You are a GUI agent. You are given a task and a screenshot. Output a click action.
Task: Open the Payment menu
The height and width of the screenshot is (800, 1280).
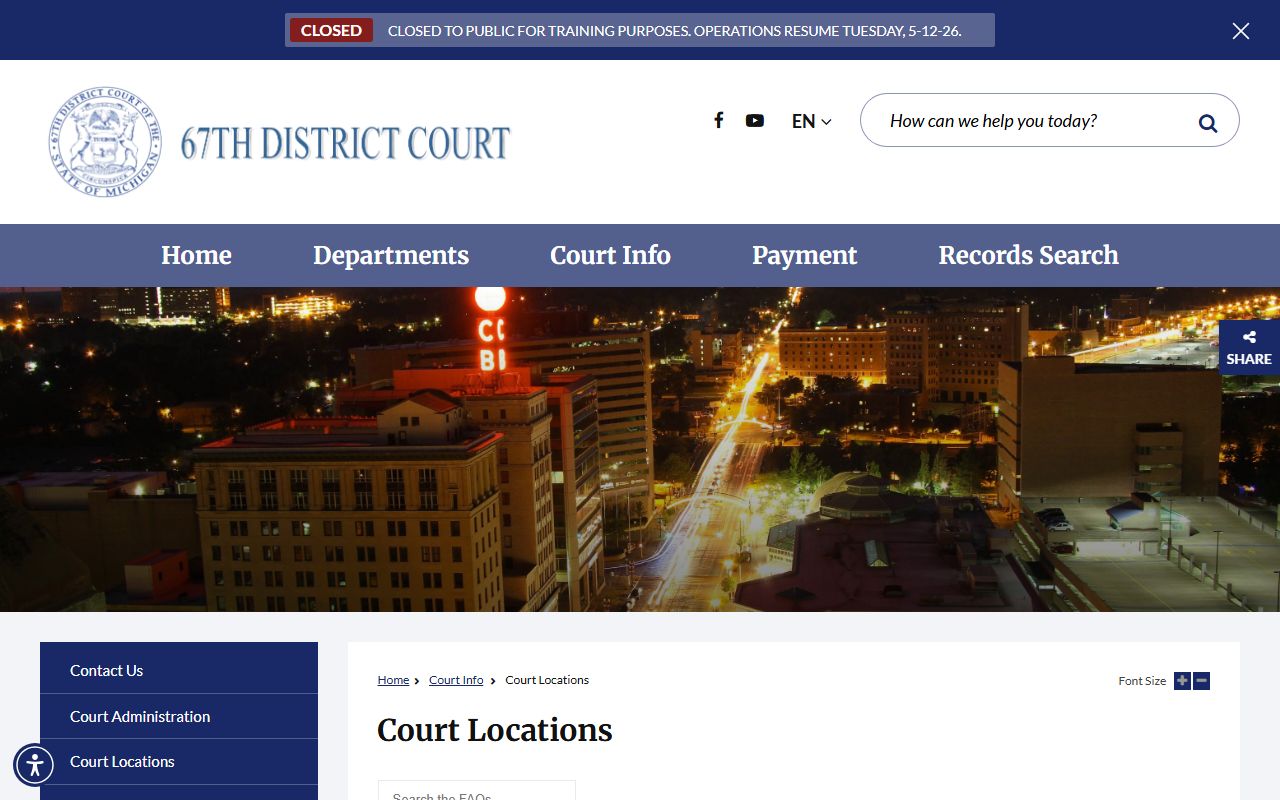pos(804,255)
